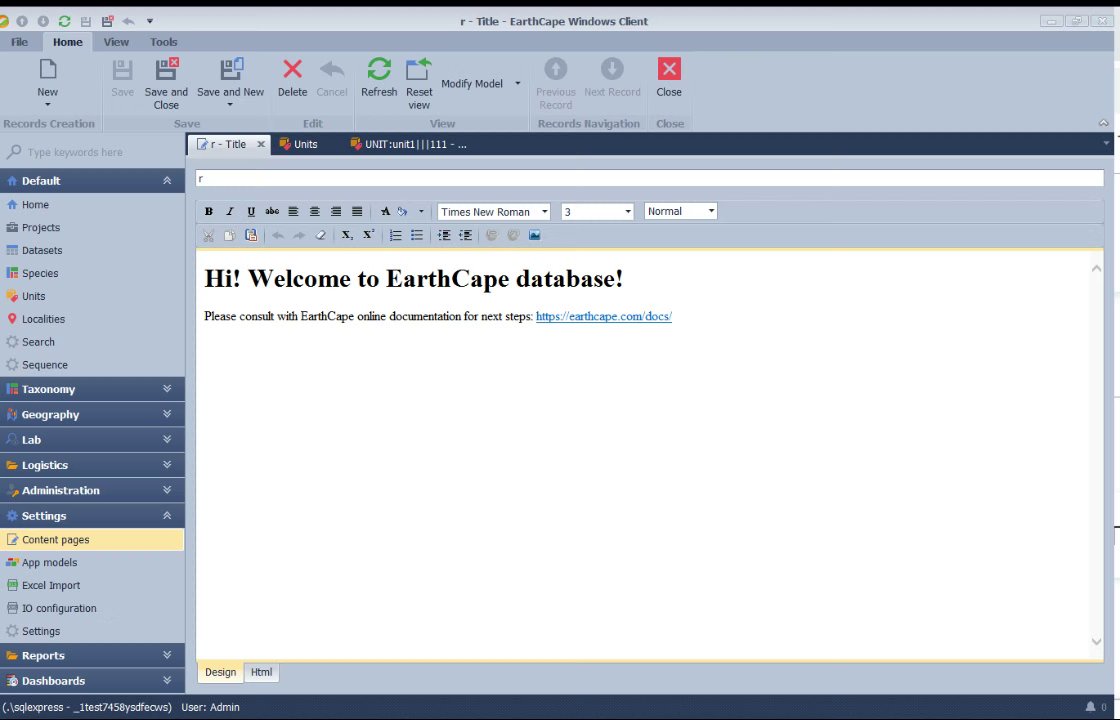Open font color tool
The image size is (1120, 720).
(386, 211)
